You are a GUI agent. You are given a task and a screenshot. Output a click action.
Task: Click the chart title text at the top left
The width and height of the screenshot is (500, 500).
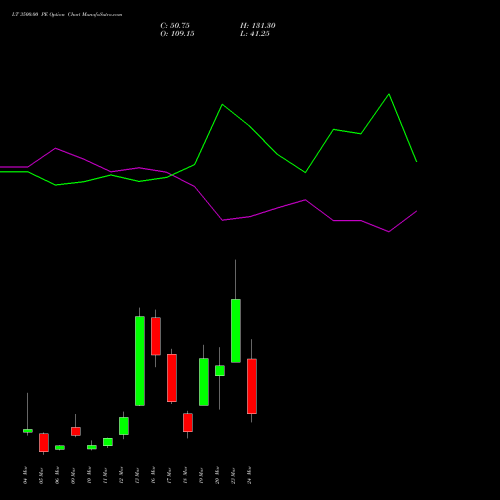(x=67, y=15)
